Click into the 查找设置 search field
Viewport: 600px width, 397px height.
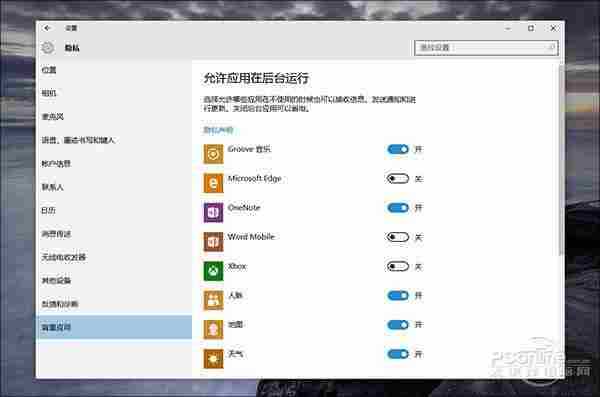click(x=486, y=48)
